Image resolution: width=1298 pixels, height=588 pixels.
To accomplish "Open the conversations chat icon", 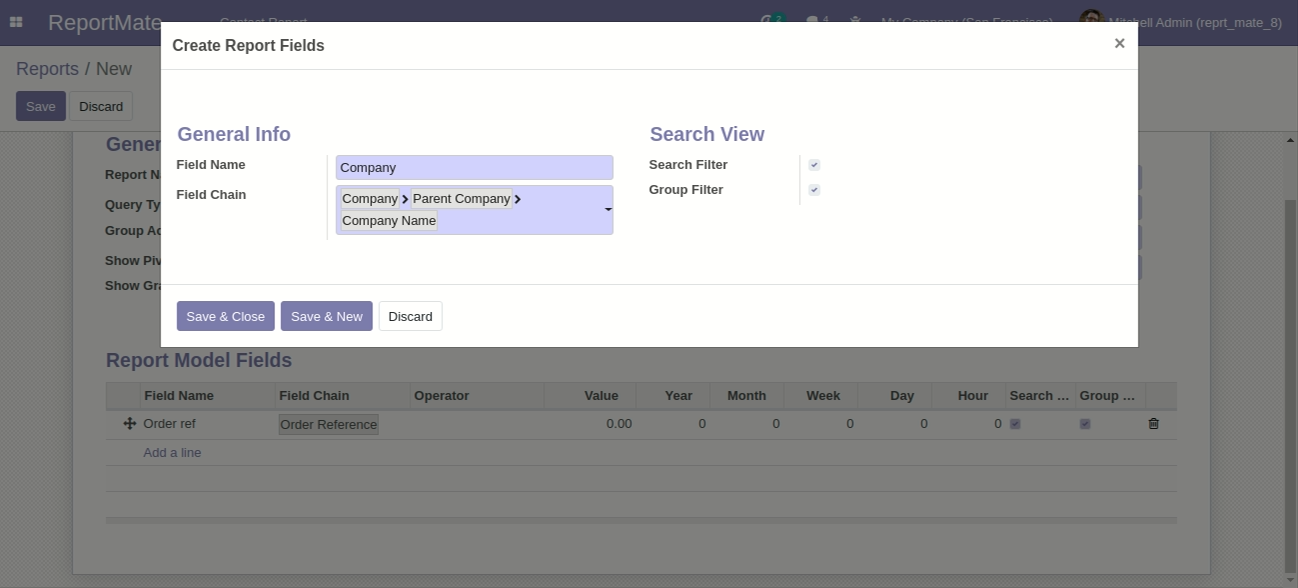I will (813, 21).
